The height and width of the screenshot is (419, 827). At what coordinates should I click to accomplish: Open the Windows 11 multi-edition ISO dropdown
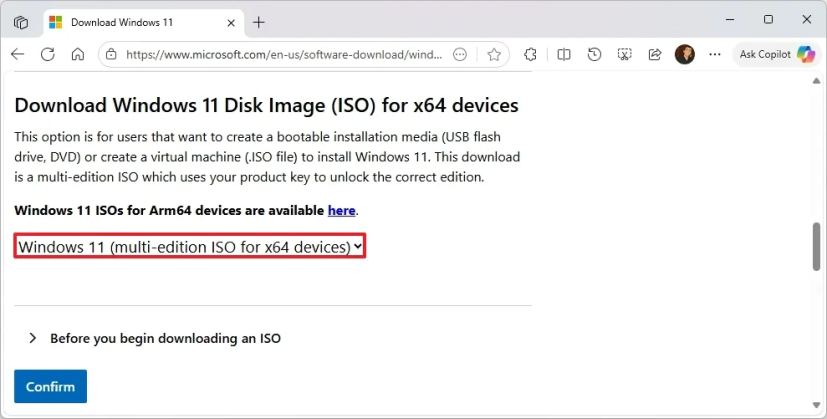point(190,246)
